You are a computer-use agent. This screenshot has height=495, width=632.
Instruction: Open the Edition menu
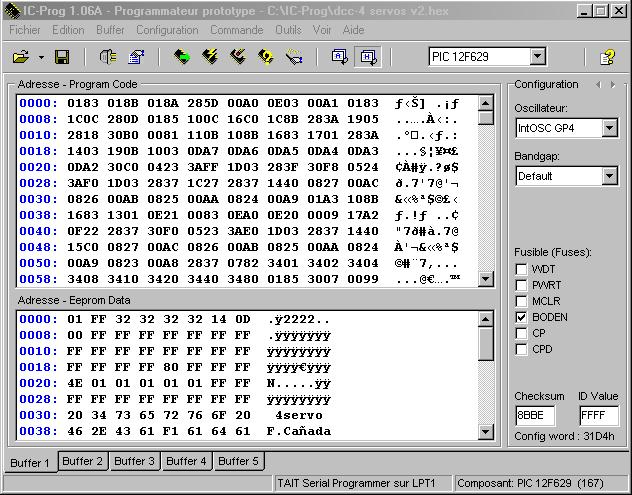(x=68, y=30)
